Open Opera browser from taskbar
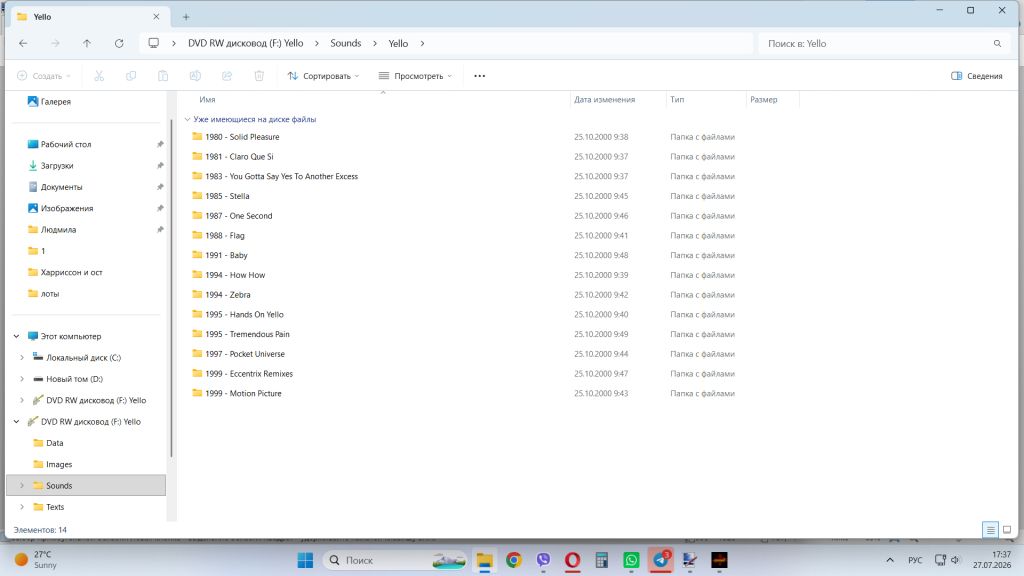 click(573, 560)
